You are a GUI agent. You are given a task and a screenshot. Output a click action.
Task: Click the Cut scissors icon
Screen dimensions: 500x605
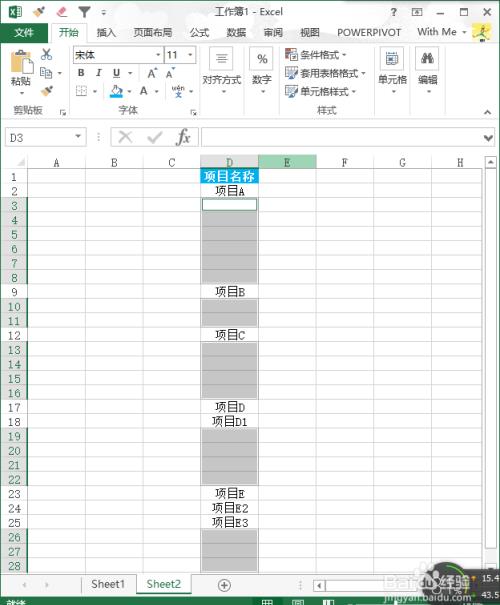[46, 54]
